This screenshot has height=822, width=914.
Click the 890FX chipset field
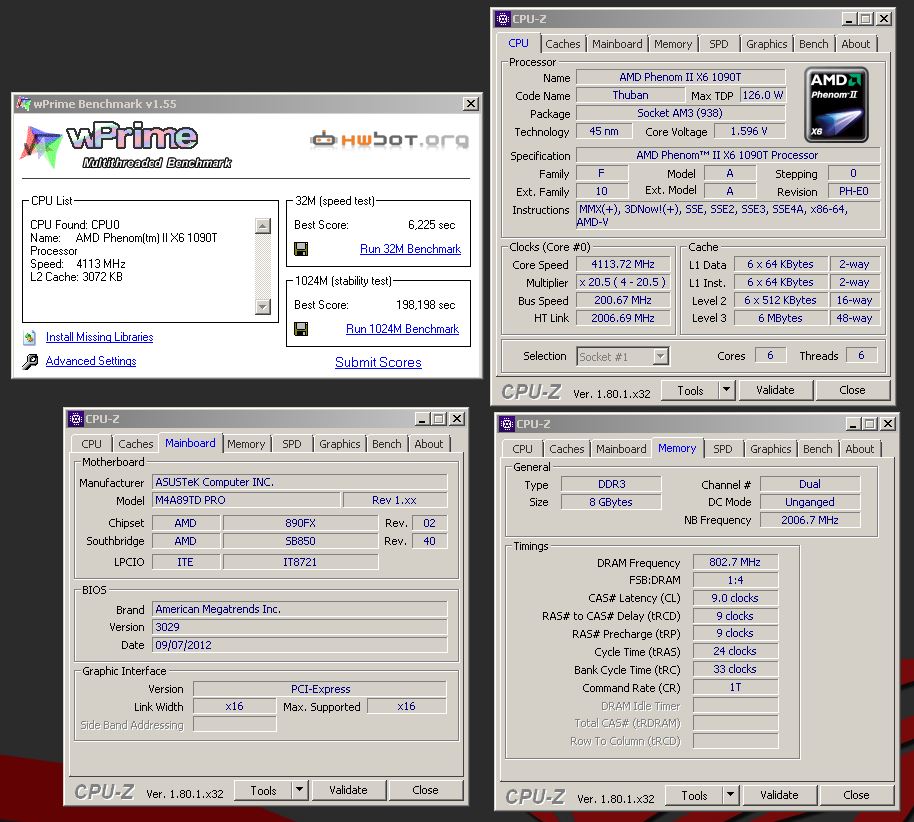(x=300, y=523)
